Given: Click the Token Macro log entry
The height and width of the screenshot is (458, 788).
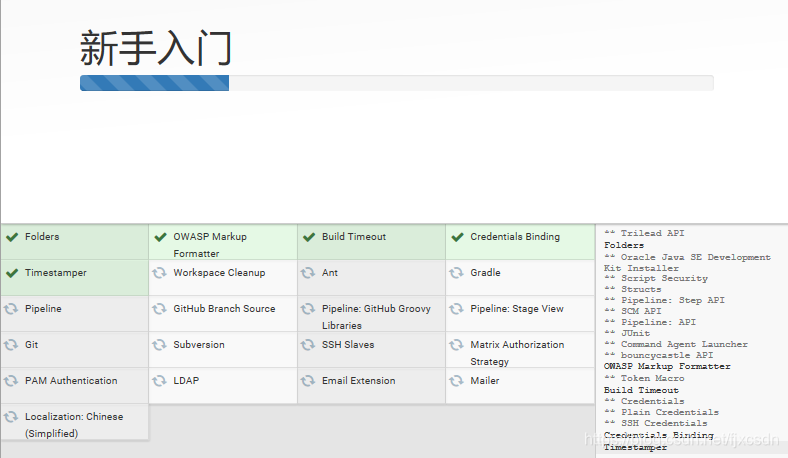Looking at the screenshot, I should coord(644,379).
